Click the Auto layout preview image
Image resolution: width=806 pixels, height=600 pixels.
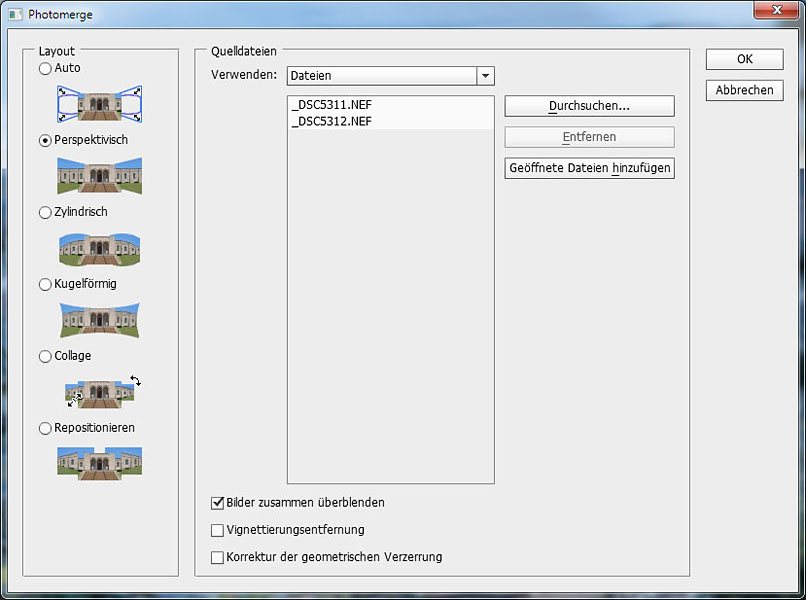99,104
